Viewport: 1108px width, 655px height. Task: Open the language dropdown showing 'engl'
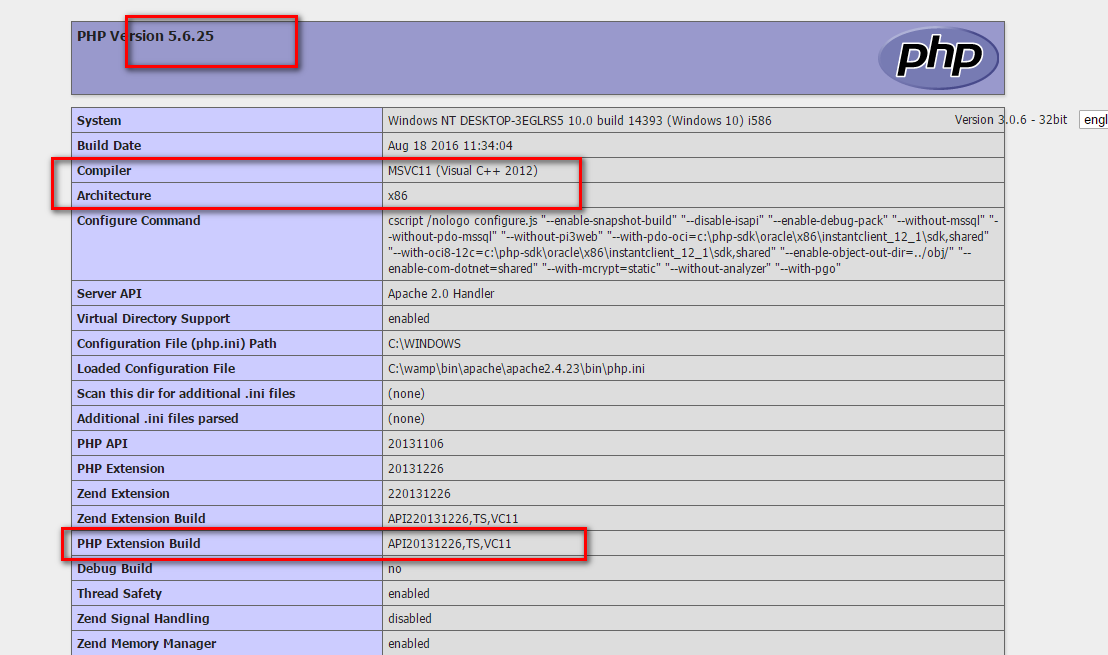click(x=1094, y=120)
